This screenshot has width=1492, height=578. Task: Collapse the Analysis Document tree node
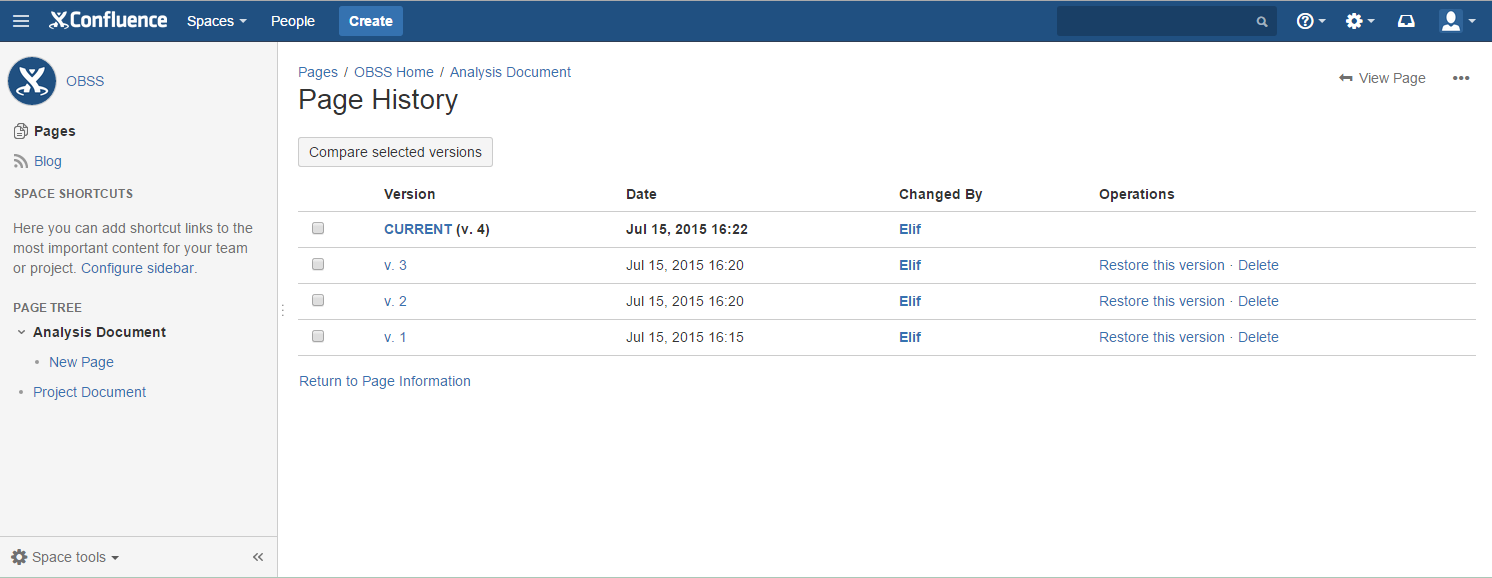[21, 332]
